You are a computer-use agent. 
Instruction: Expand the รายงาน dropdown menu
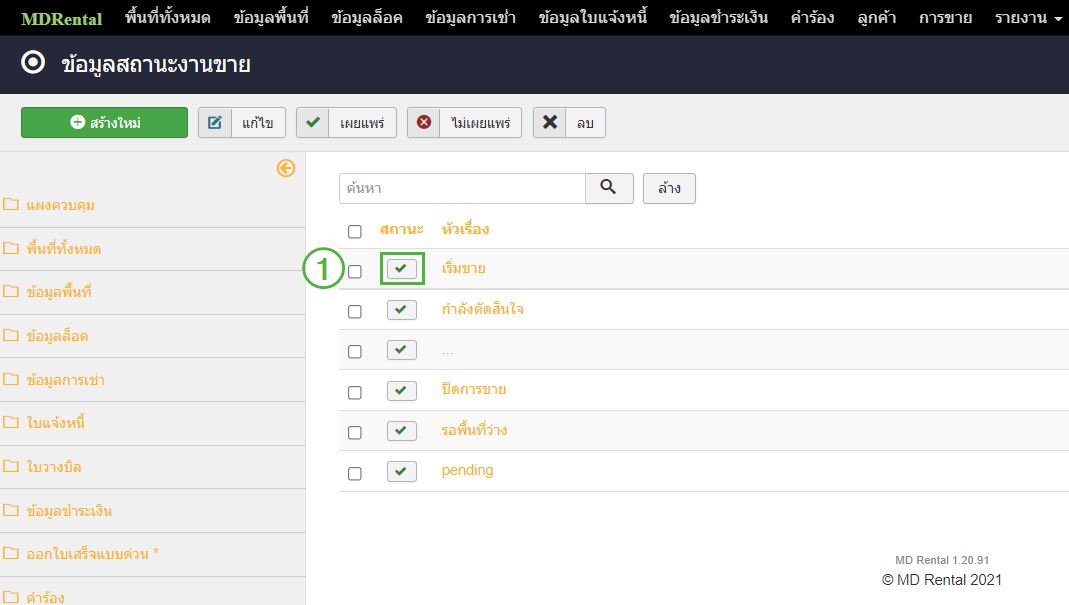click(1028, 18)
